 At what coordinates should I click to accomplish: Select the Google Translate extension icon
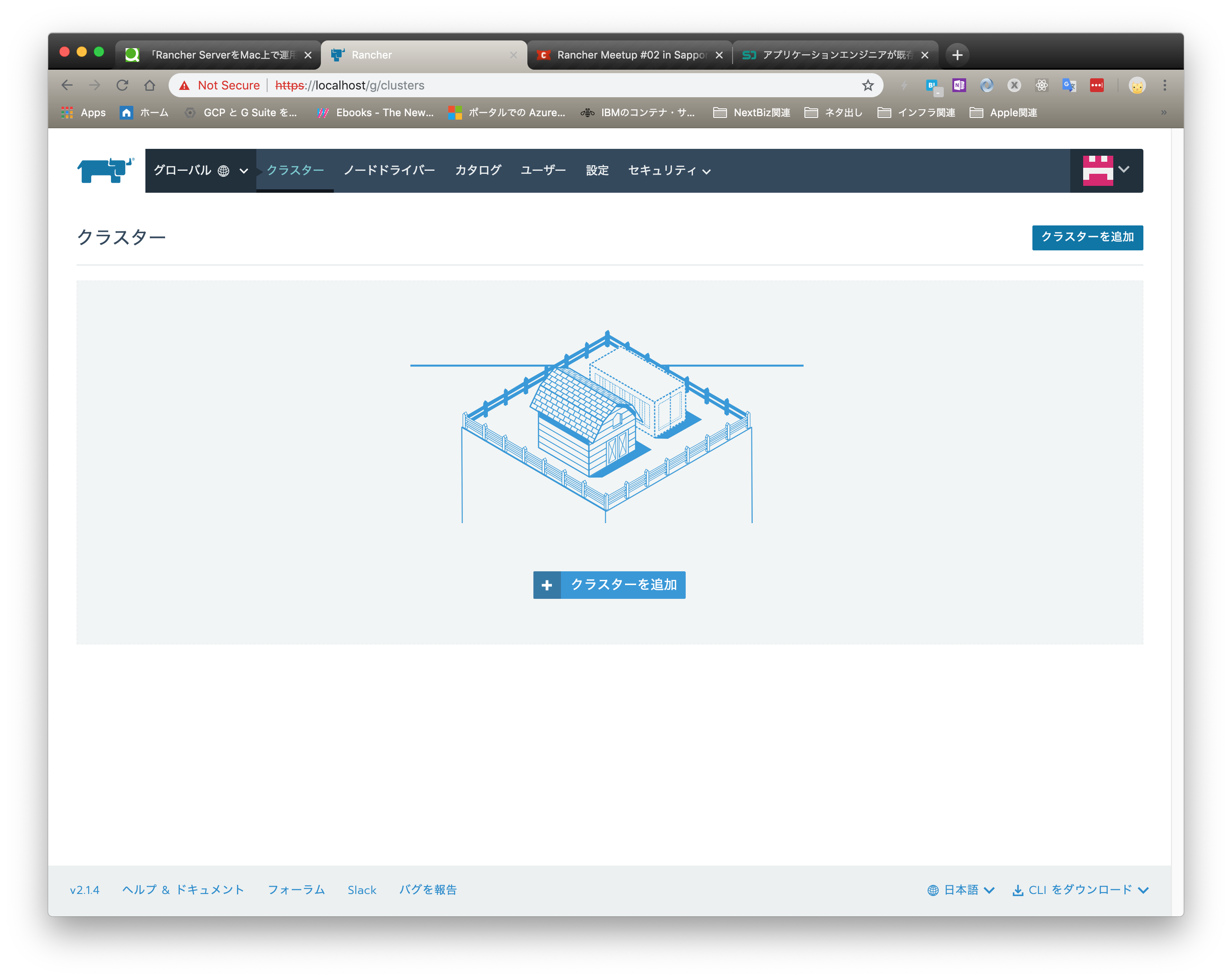pyautogui.click(x=1069, y=85)
